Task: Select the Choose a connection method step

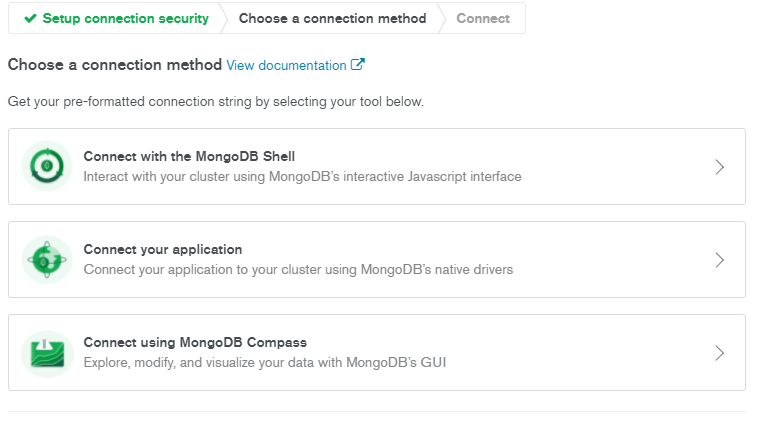Action: pyautogui.click(x=333, y=18)
